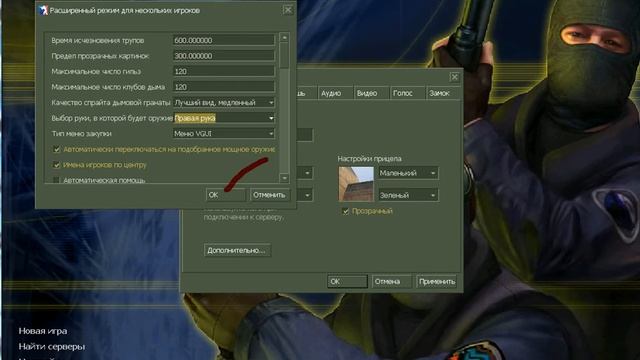640x360 pixels.
Task: Toggle auto-switch to picked-up powerful weapon
Action: point(57,149)
